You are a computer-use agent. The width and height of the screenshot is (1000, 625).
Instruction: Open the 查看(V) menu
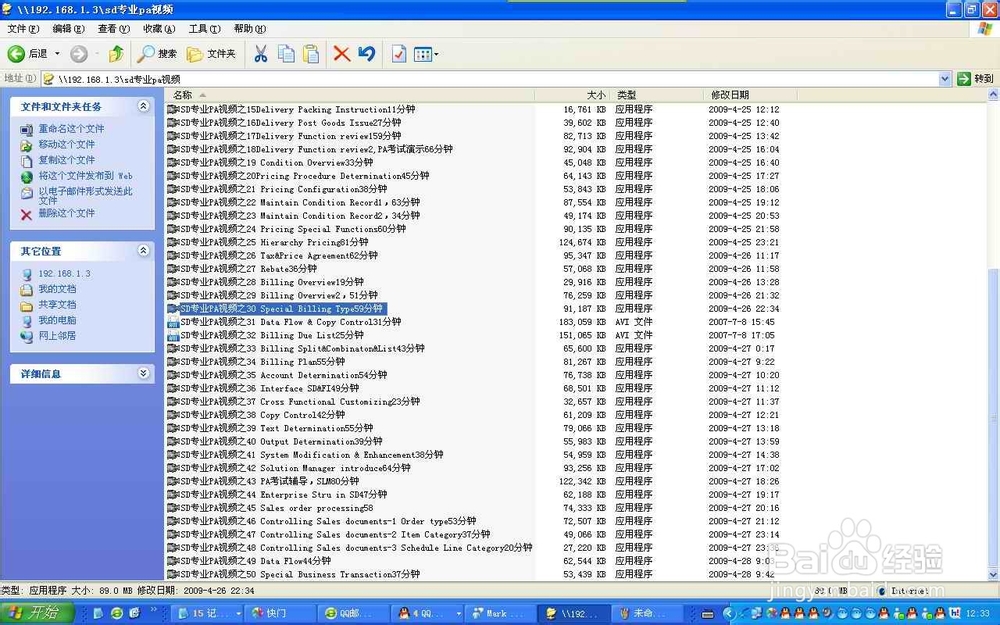[114, 29]
